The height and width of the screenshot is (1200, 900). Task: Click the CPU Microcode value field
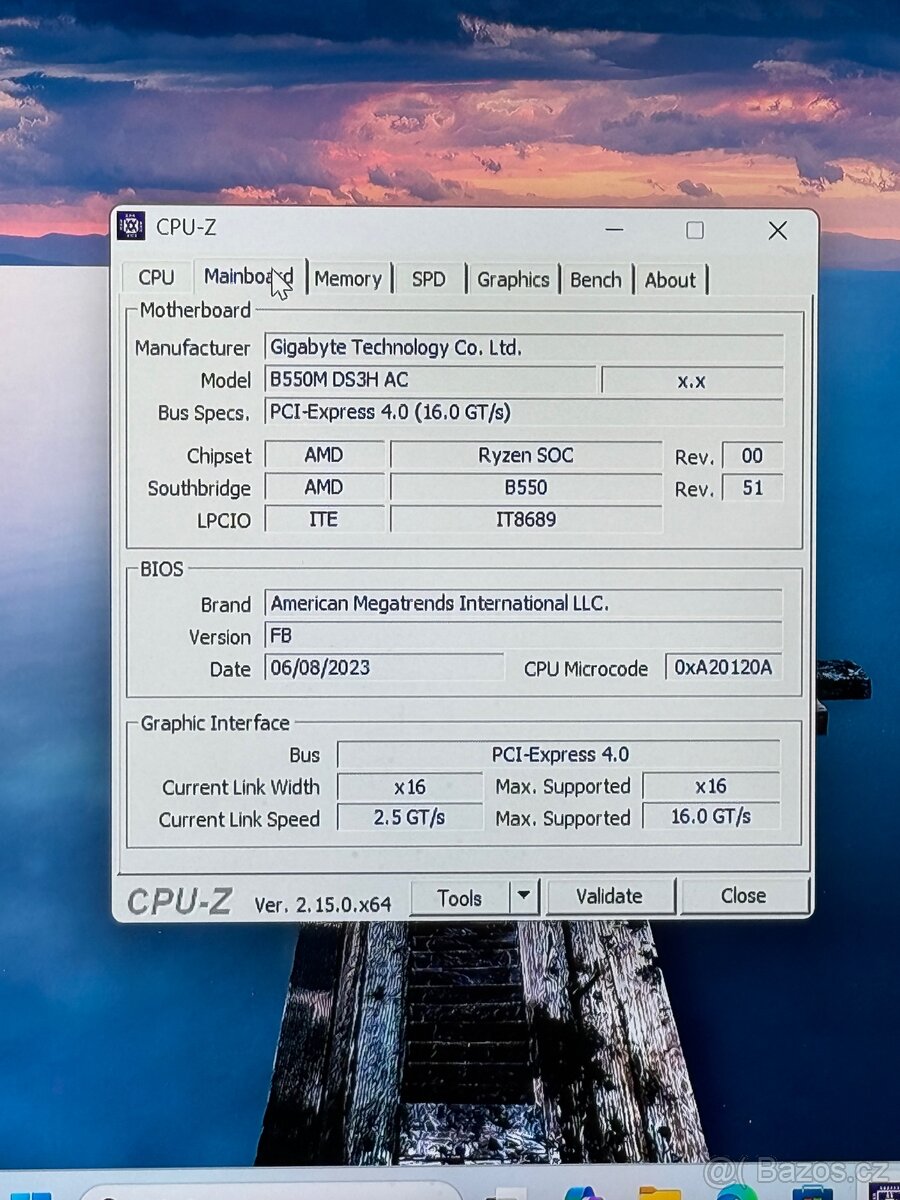point(723,667)
